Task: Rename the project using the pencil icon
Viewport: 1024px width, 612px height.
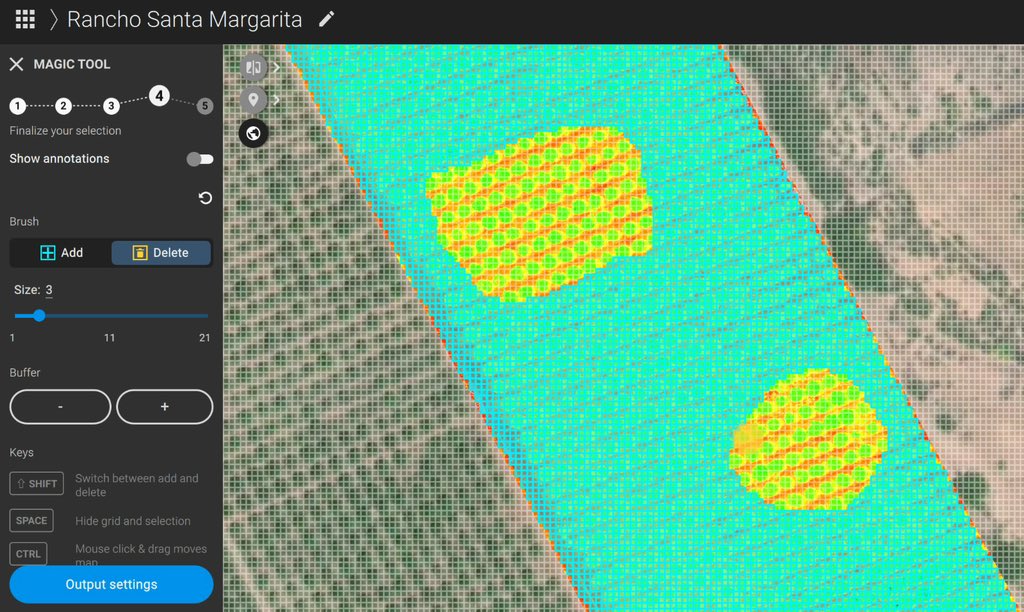Action: [x=326, y=18]
